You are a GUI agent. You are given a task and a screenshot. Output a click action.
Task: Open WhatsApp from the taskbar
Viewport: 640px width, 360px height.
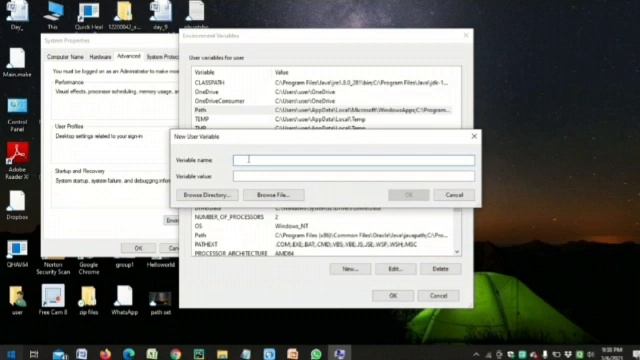[x=316, y=354]
